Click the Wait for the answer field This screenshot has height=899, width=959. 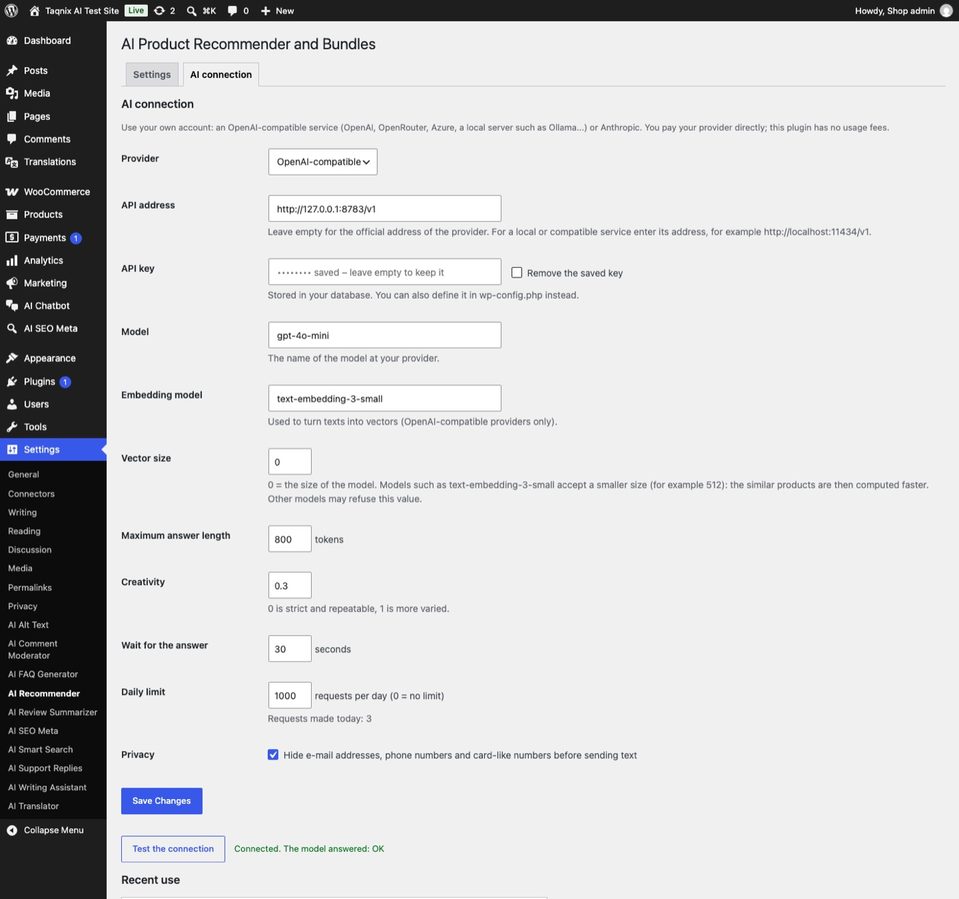(289, 648)
